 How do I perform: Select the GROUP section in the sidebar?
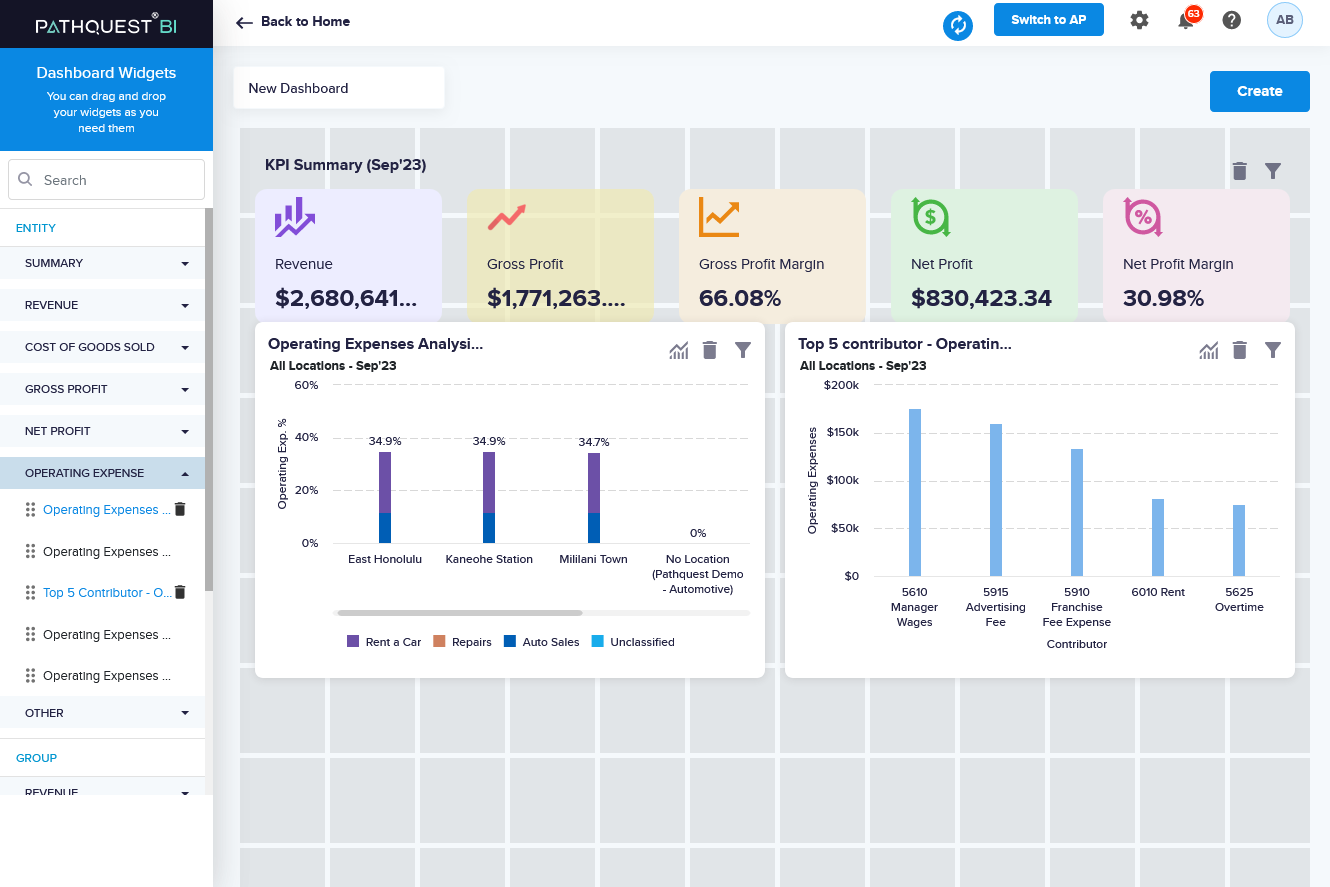click(x=36, y=758)
